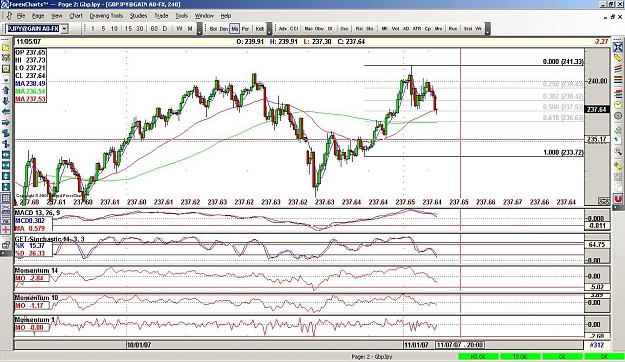Click the blue right arrow on left toolbar
625x362 pixels.
6,122
